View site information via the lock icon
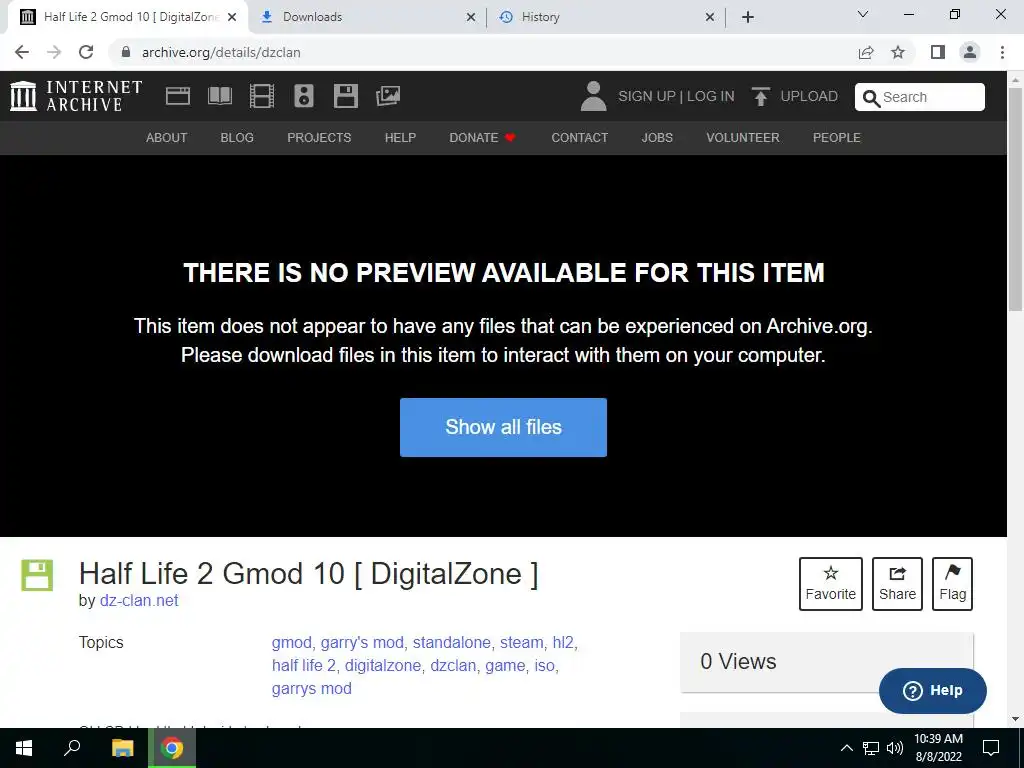Viewport: 1024px width, 768px height. 126,52
